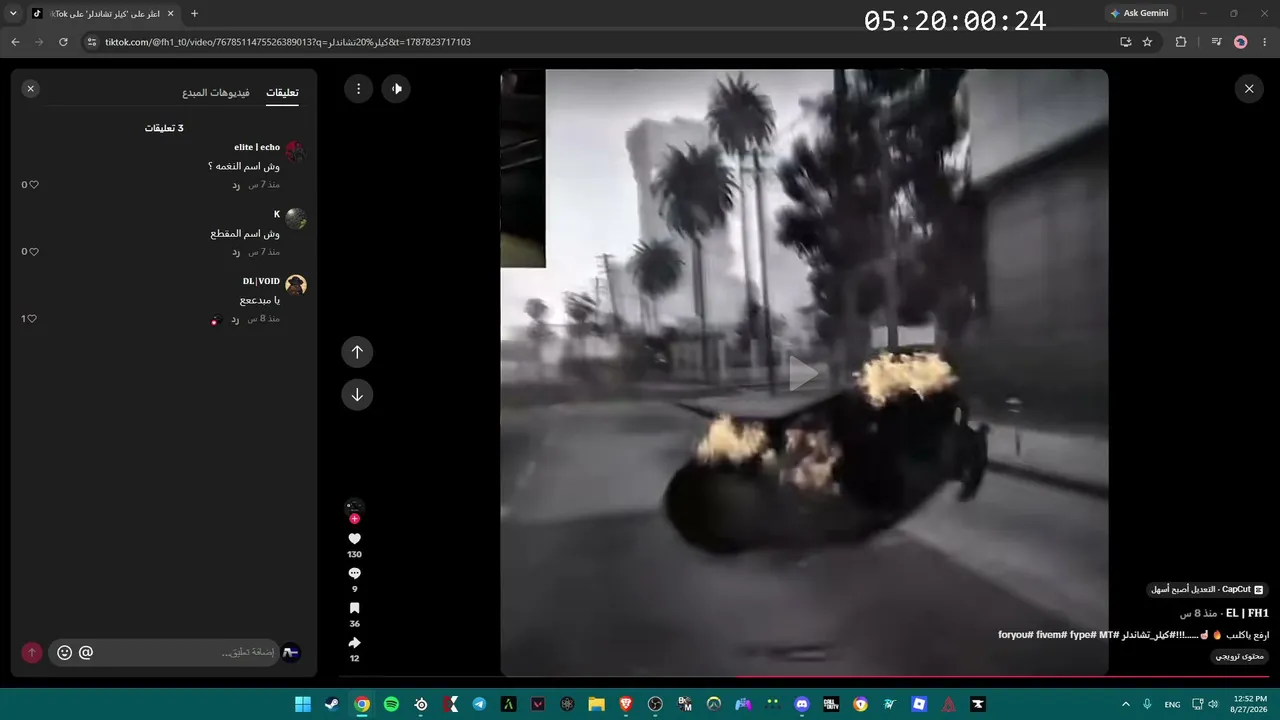This screenshot has width=1280, height=720.
Task: Click the محتوى ترويجي promotional content tag
Action: click(1240, 657)
